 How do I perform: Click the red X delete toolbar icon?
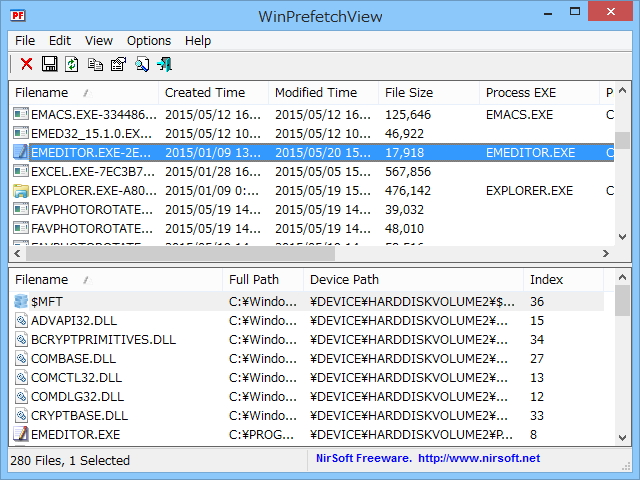click(x=27, y=64)
